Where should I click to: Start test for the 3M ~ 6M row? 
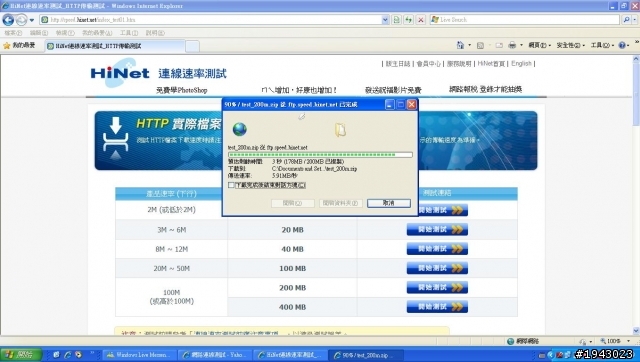coord(437,229)
